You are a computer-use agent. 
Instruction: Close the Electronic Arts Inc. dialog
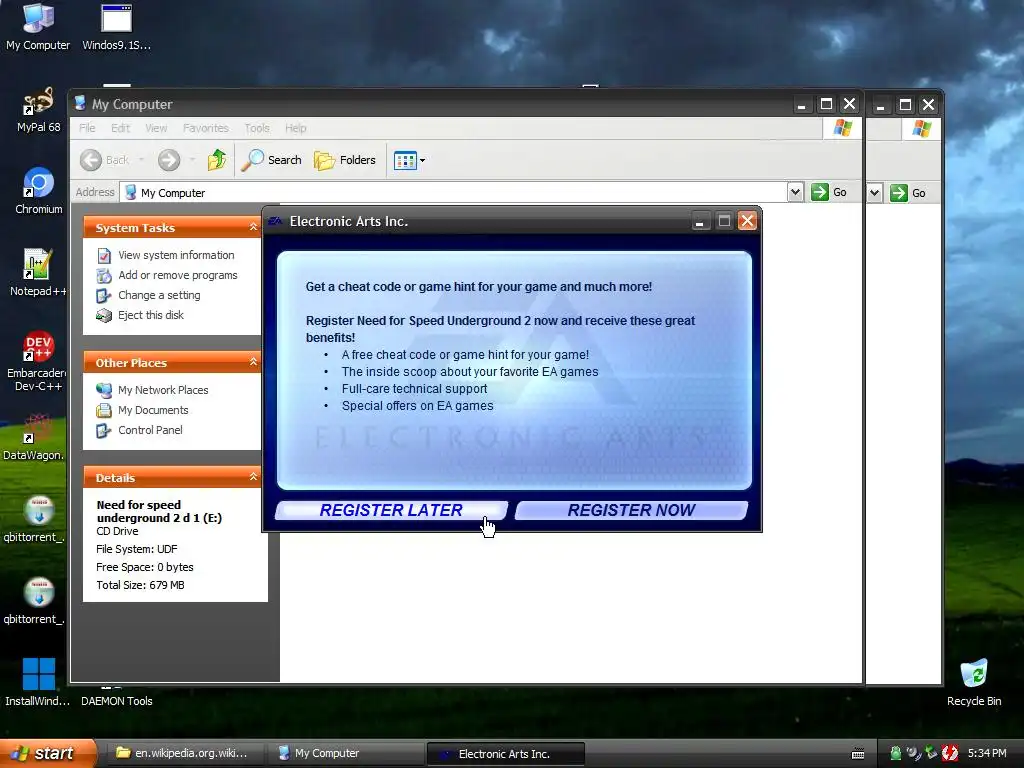747,221
